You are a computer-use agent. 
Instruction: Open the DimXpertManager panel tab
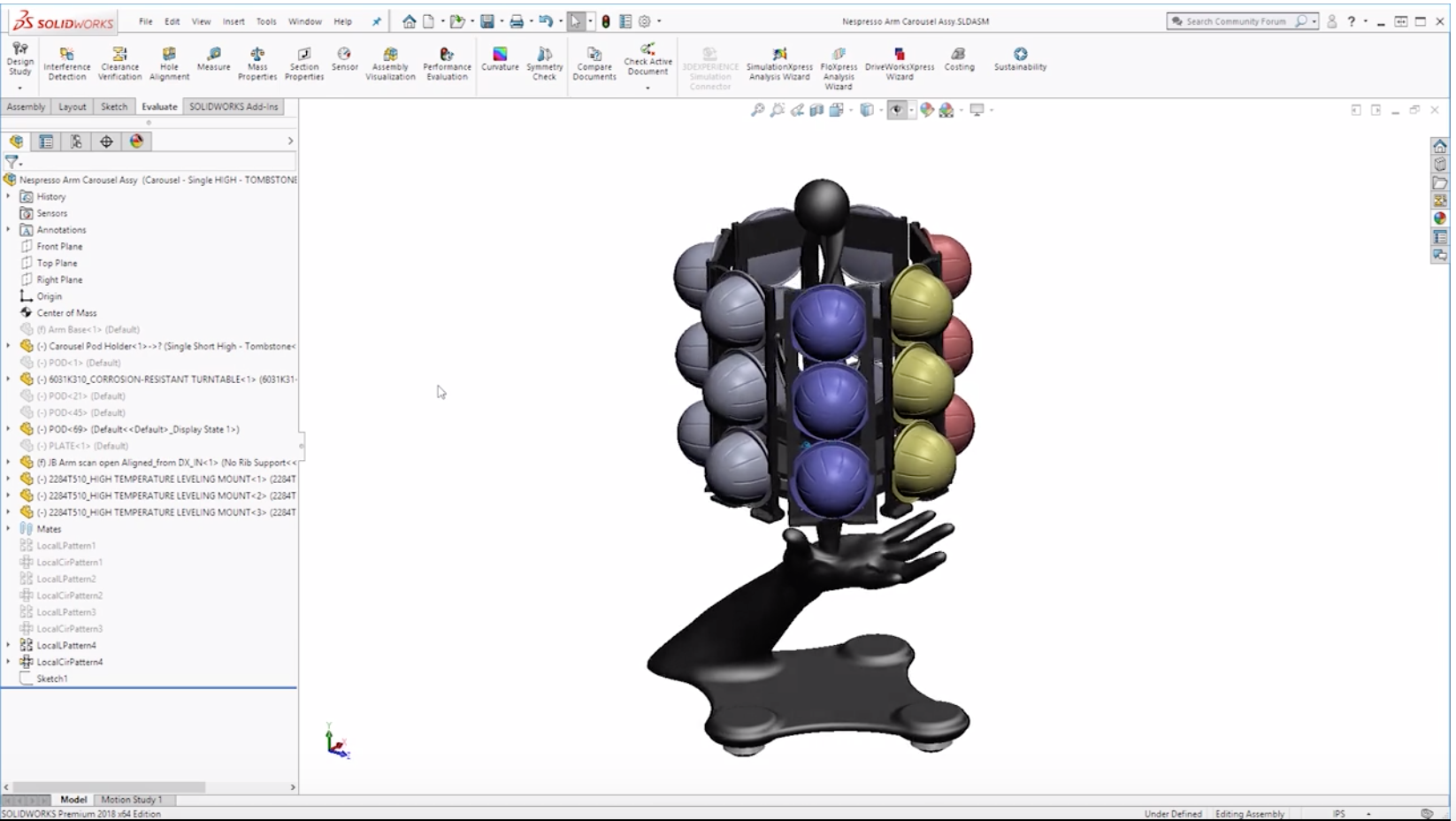click(106, 142)
